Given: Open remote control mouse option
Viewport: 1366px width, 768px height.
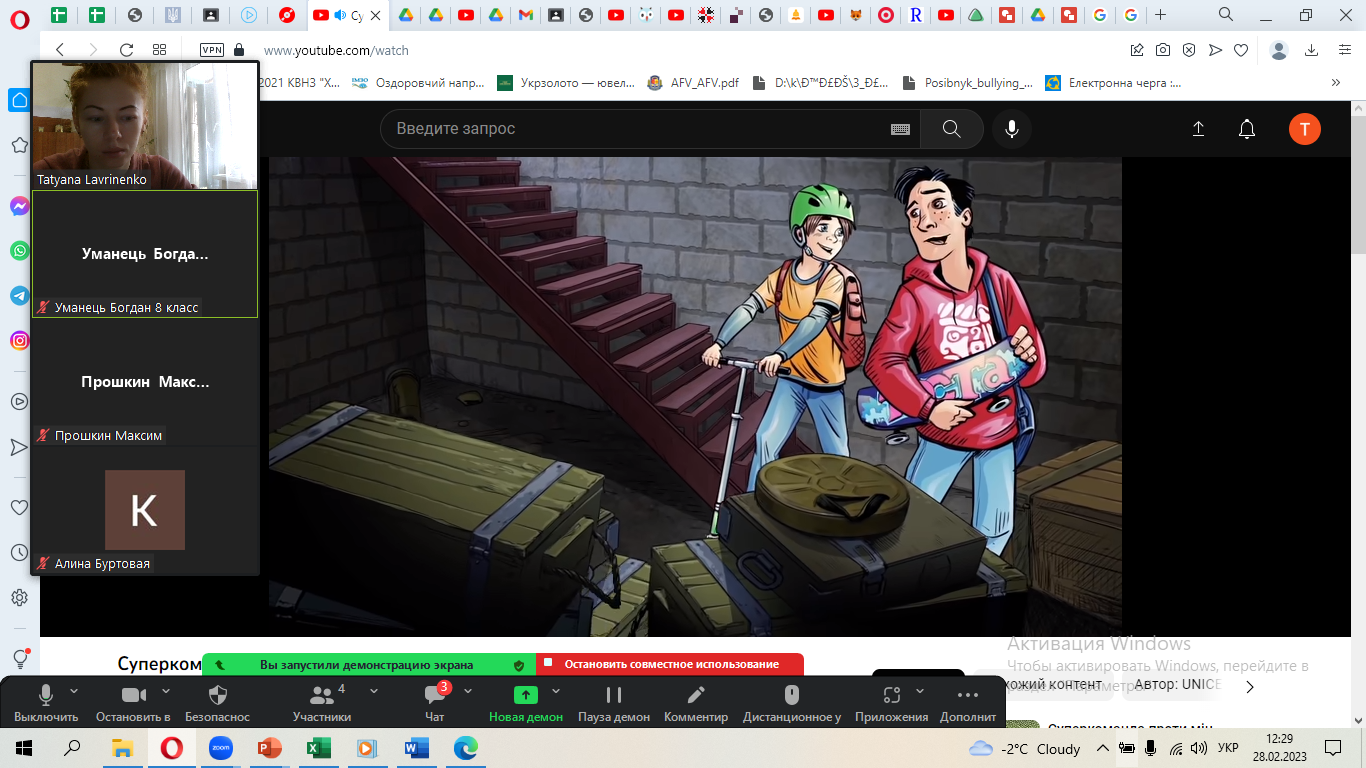Looking at the screenshot, I should pos(792,703).
